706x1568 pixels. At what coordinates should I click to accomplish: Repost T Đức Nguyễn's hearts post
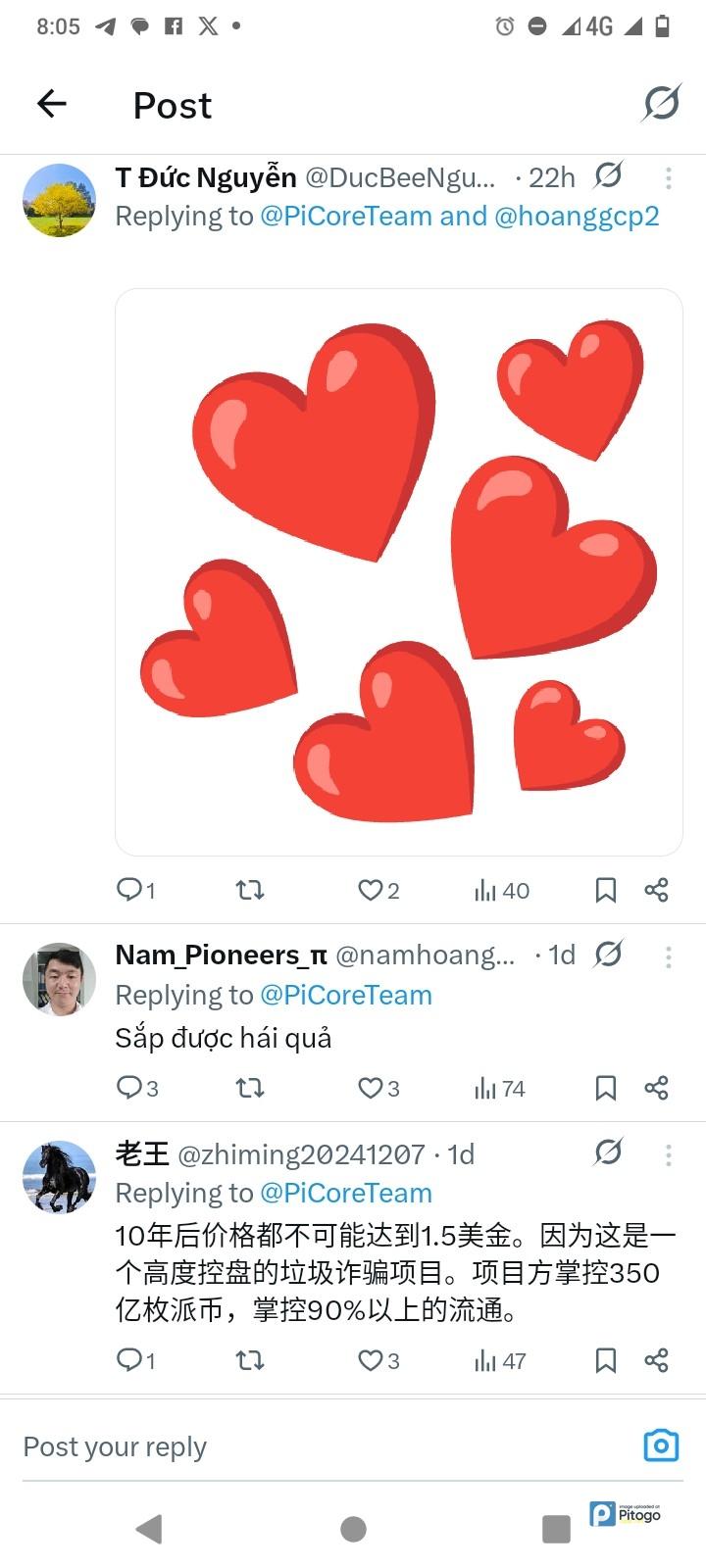pyautogui.click(x=250, y=890)
